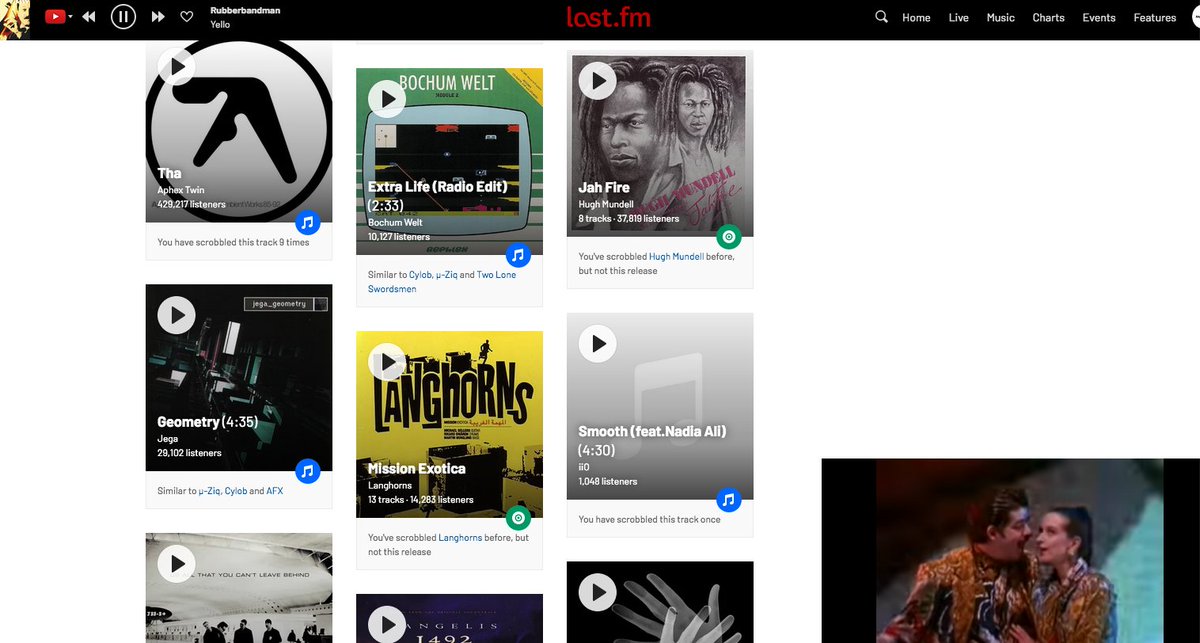
Task: Play the Tha track by Aphex Twin
Action: coord(177,67)
